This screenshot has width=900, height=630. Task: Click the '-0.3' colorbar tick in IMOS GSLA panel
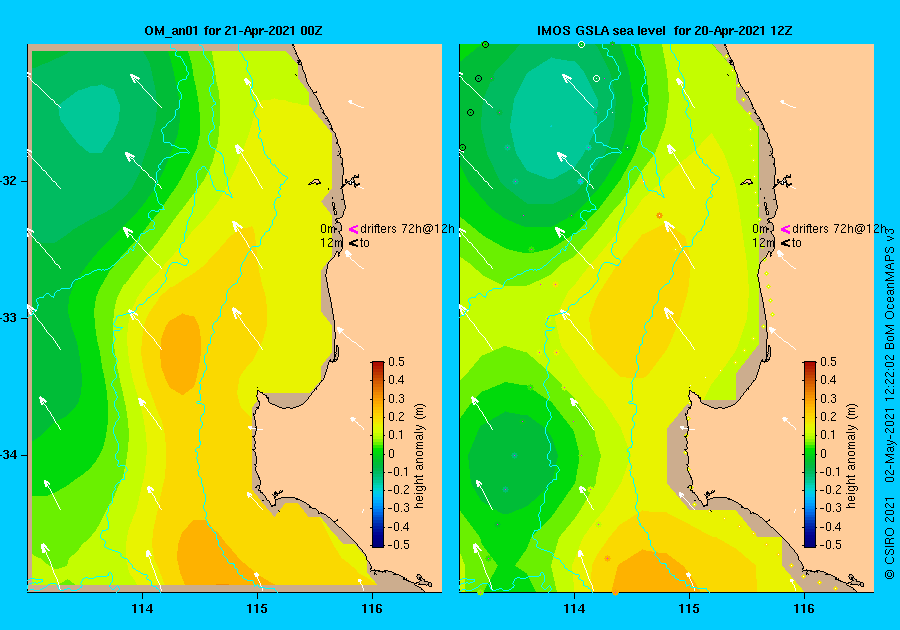[830, 508]
